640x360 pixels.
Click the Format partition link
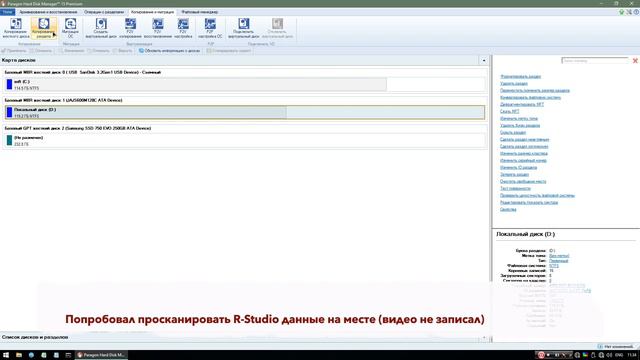pos(520,76)
